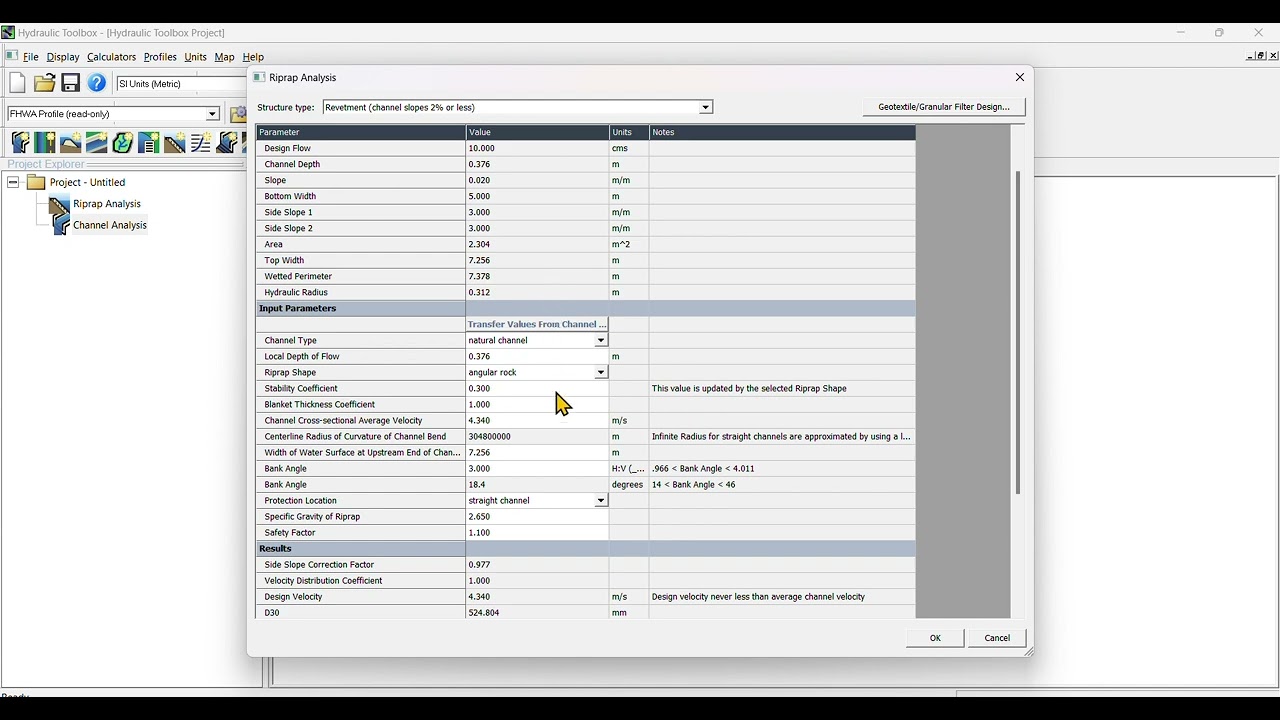
Task: Launch the watershed Rational Method calculator icon
Action: 123,143
